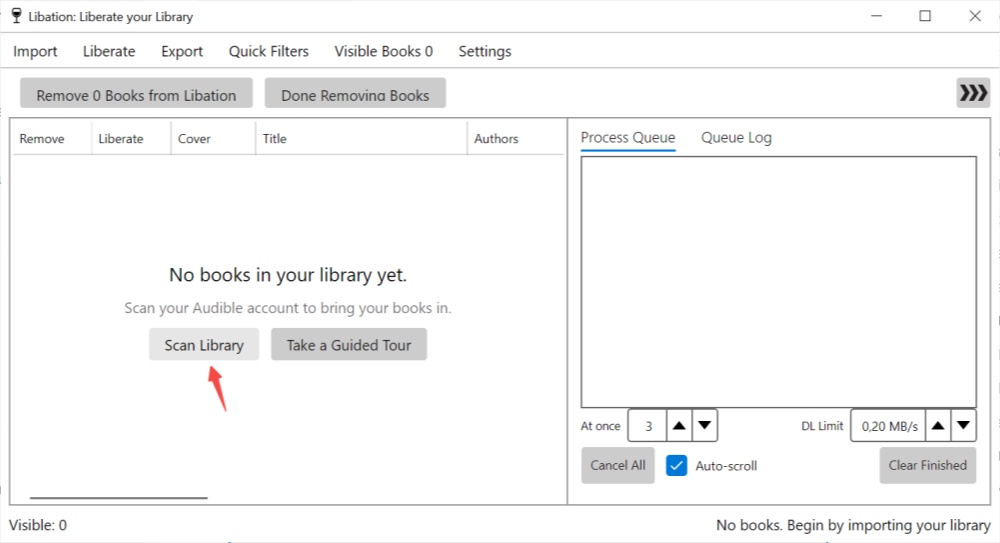Toggle the Auto-scroll checkbox
The image size is (1000, 543).
[677, 466]
